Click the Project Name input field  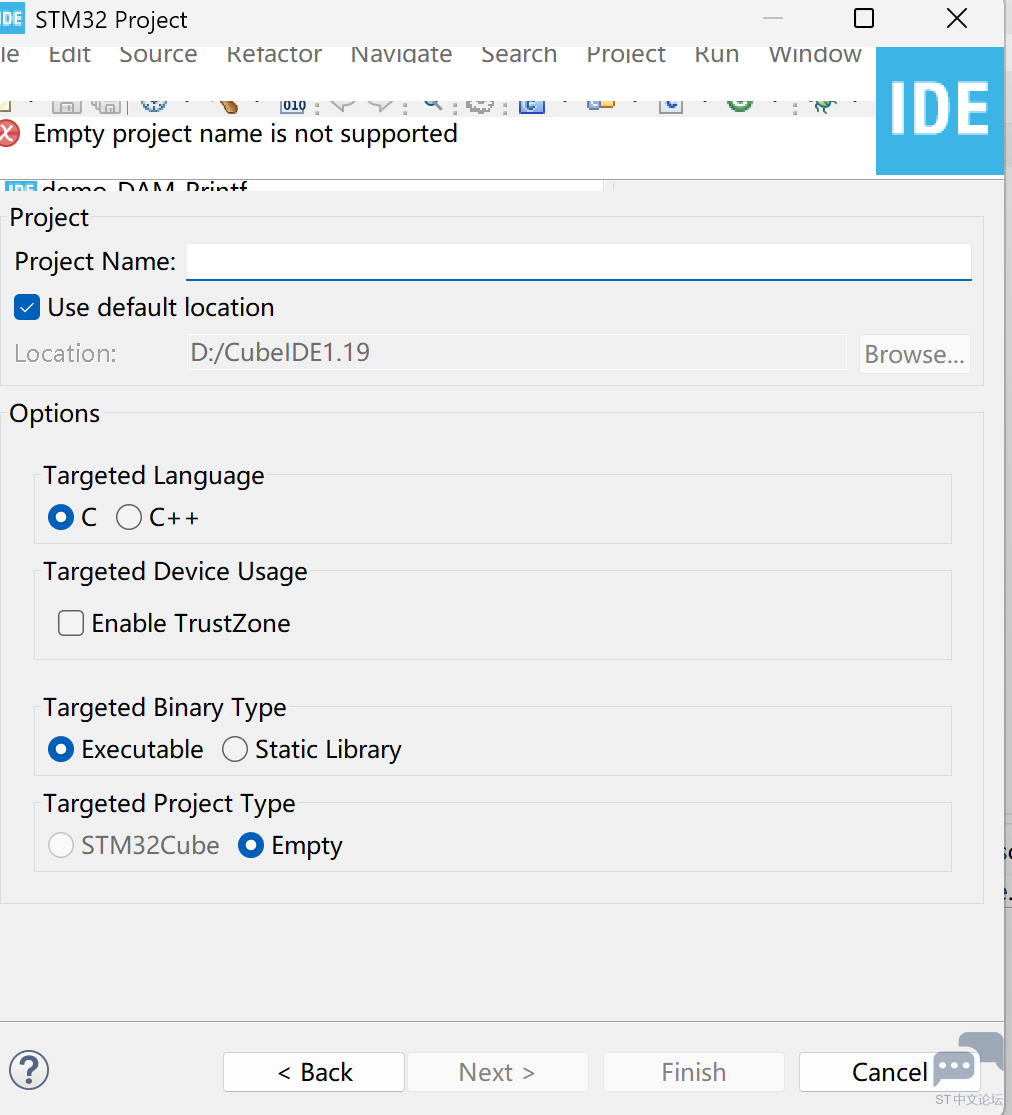(x=579, y=262)
